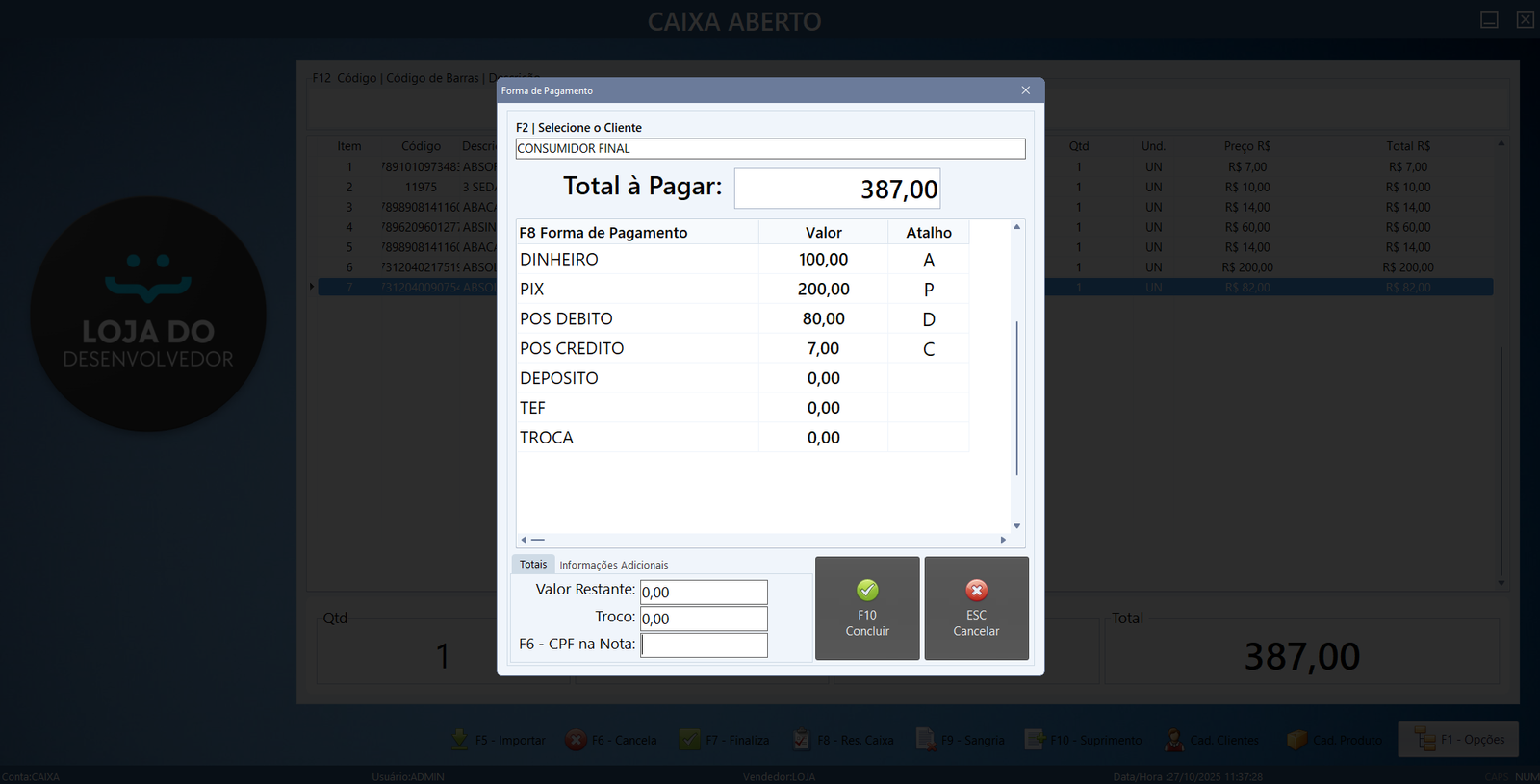Select the PIX payment row

coord(635,289)
